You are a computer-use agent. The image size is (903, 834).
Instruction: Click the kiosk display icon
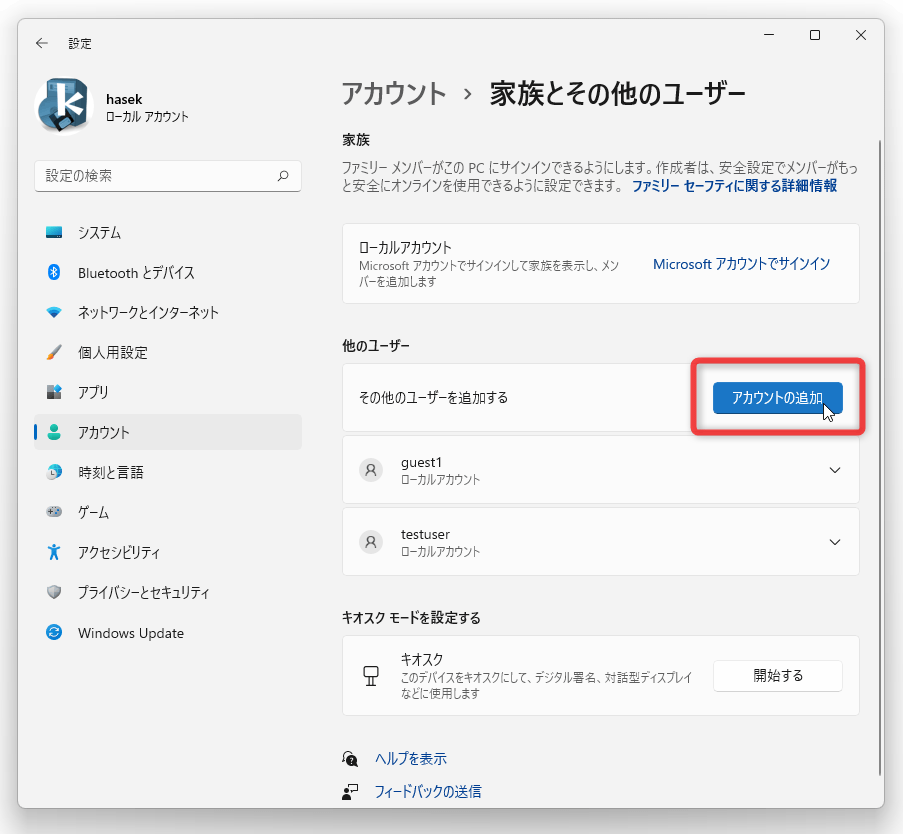pos(371,676)
